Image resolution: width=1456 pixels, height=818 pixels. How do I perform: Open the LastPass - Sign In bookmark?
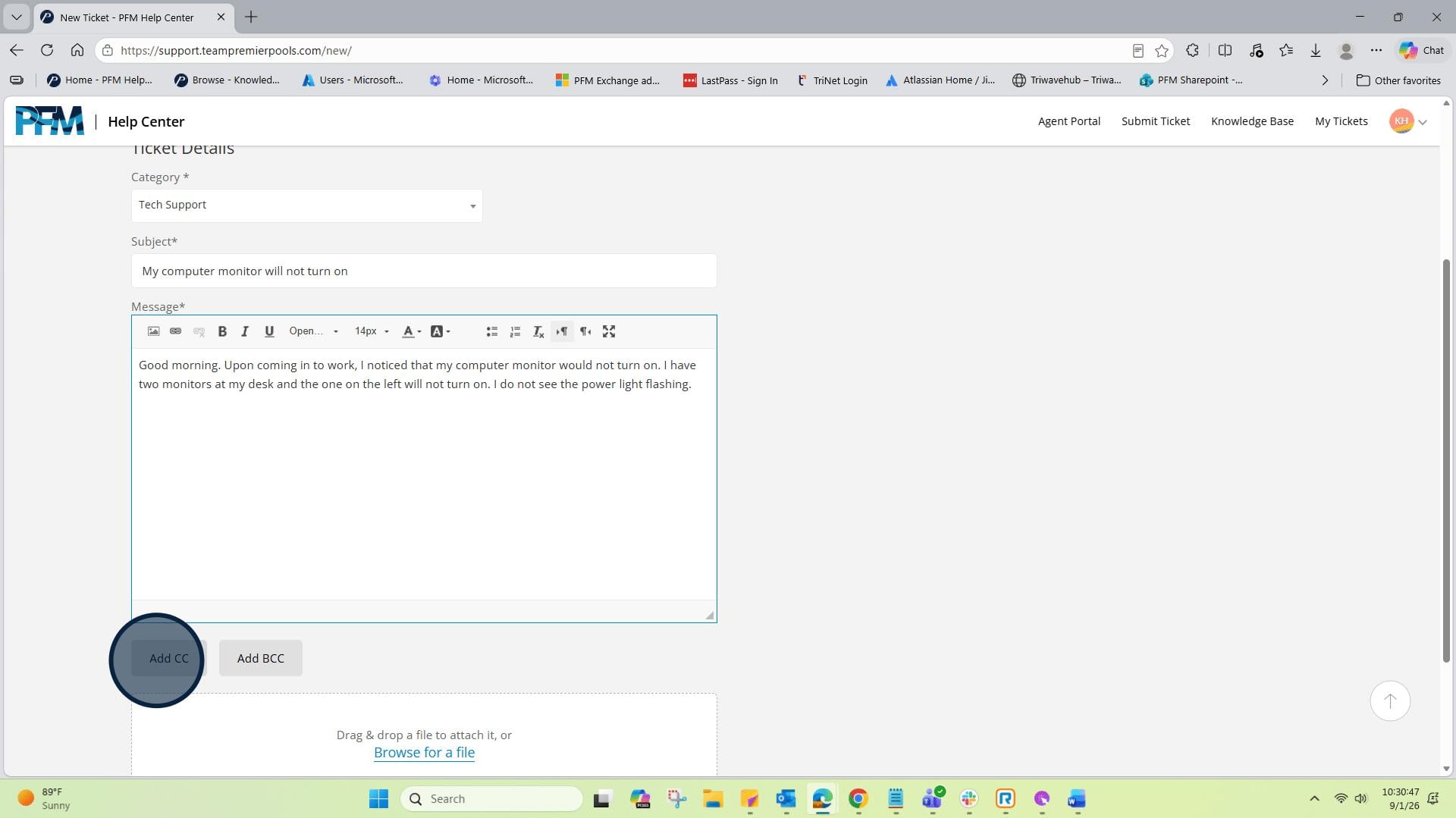730,80
